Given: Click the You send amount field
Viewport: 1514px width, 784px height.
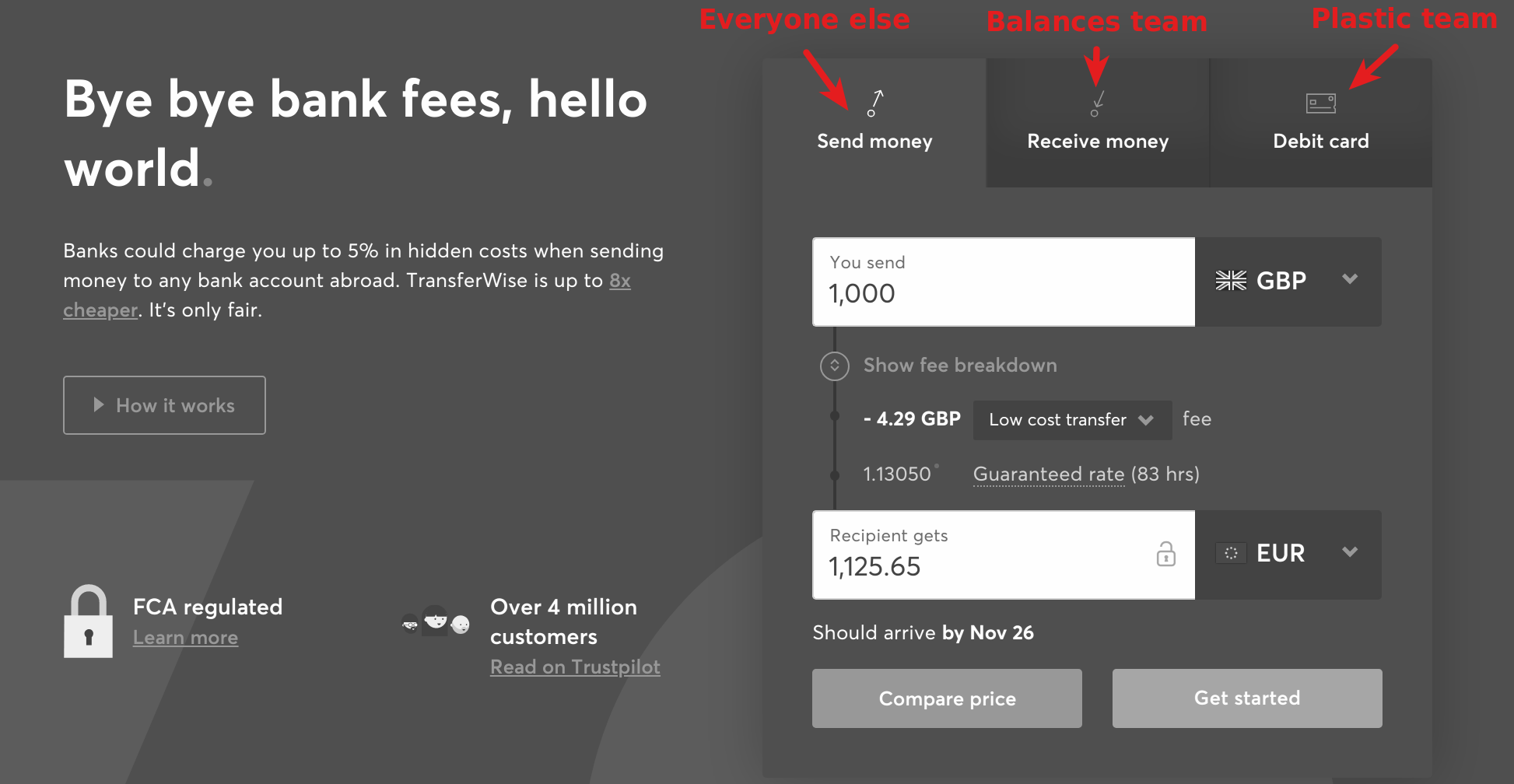Looking at the screenshot, I should point(1004,282).
